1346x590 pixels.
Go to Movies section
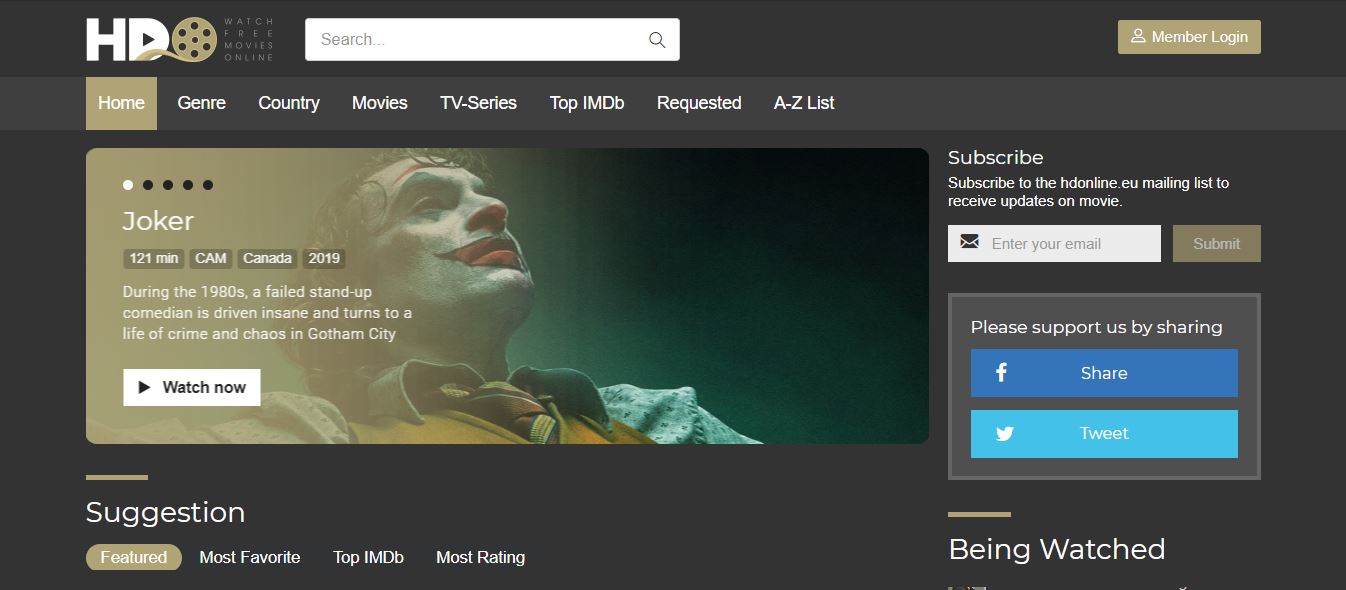pos(380,103)
